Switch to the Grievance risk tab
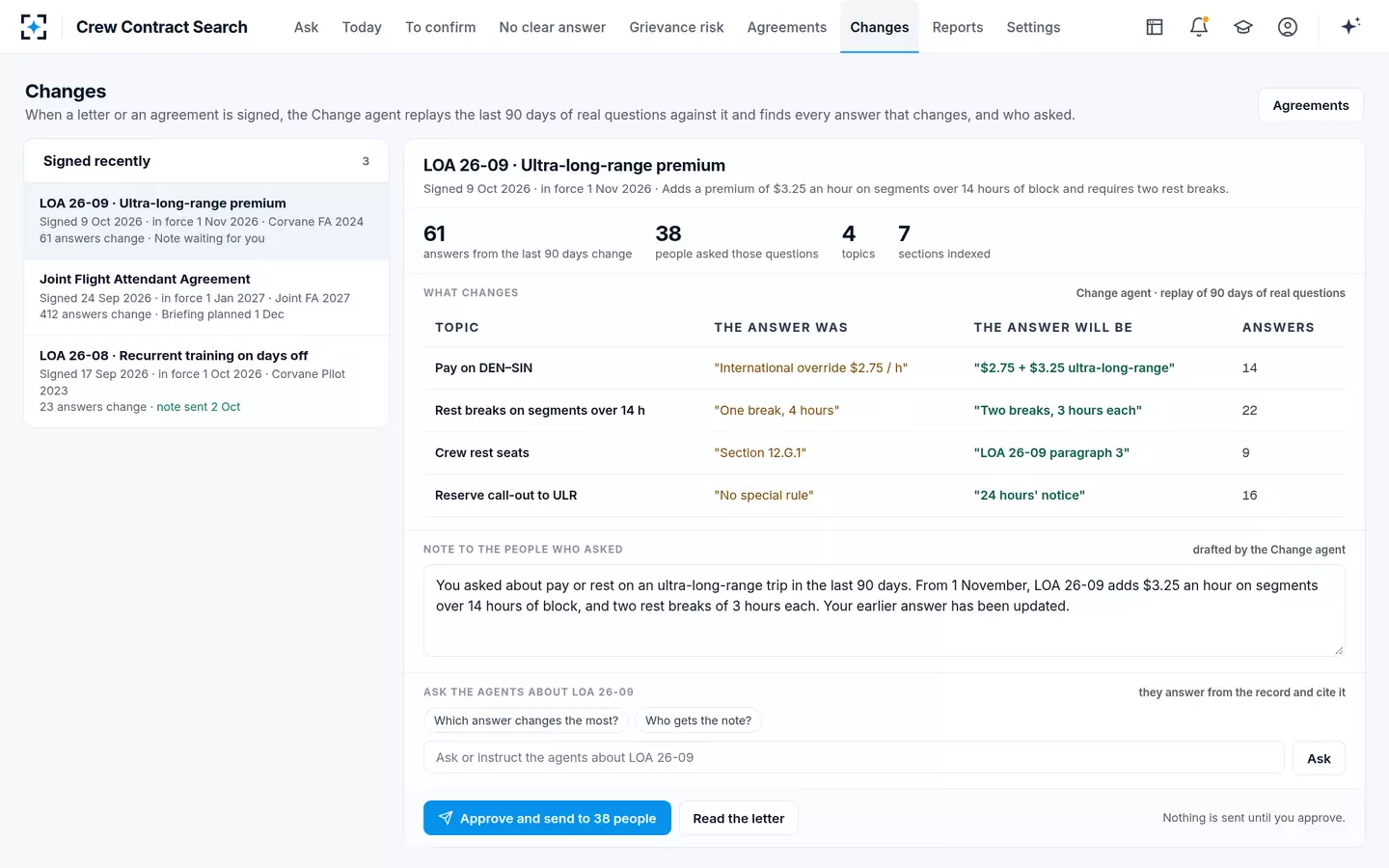 (x=676, y=27)
